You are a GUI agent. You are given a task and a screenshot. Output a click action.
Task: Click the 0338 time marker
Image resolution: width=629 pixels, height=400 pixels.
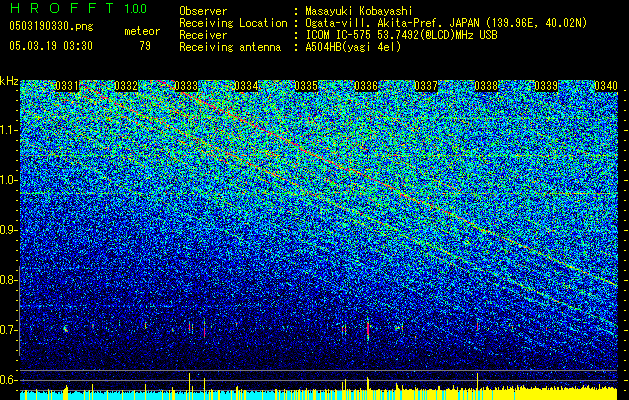pyautogui.click(x=486, y=86)
